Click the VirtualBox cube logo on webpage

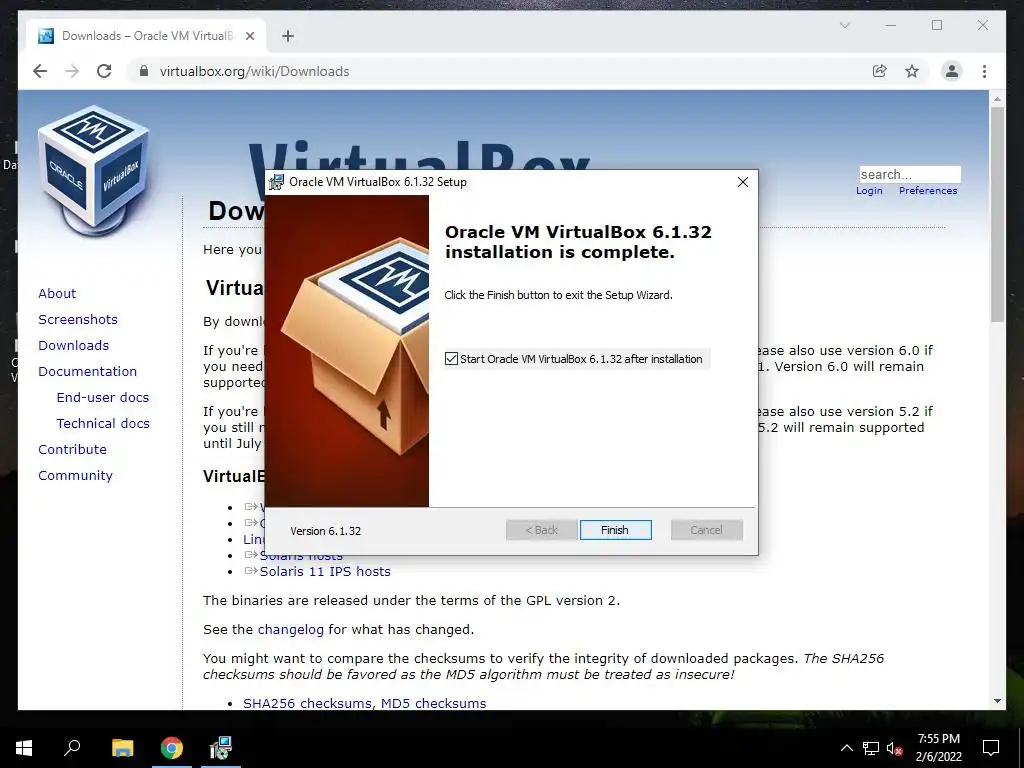[x=94, y=170]
